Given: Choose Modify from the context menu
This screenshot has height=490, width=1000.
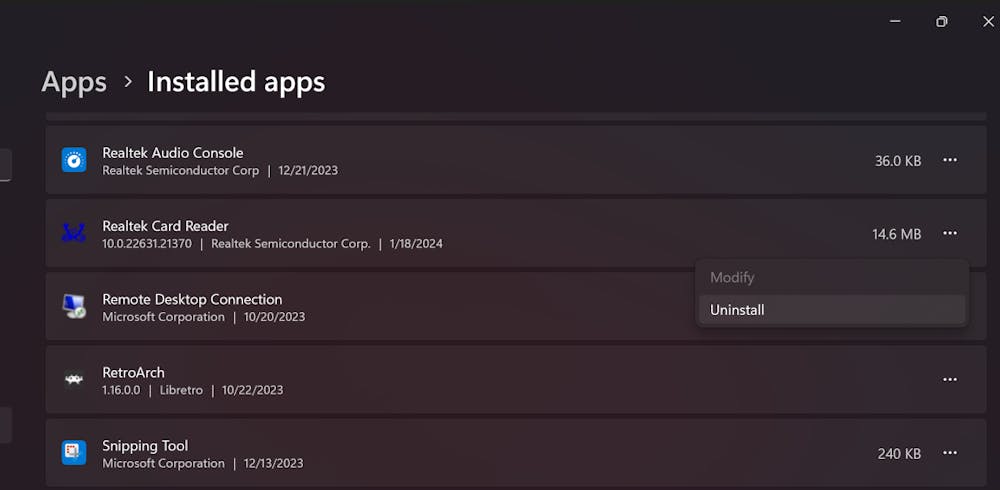Looking at the screenshot, I should (x=732, y=277).
